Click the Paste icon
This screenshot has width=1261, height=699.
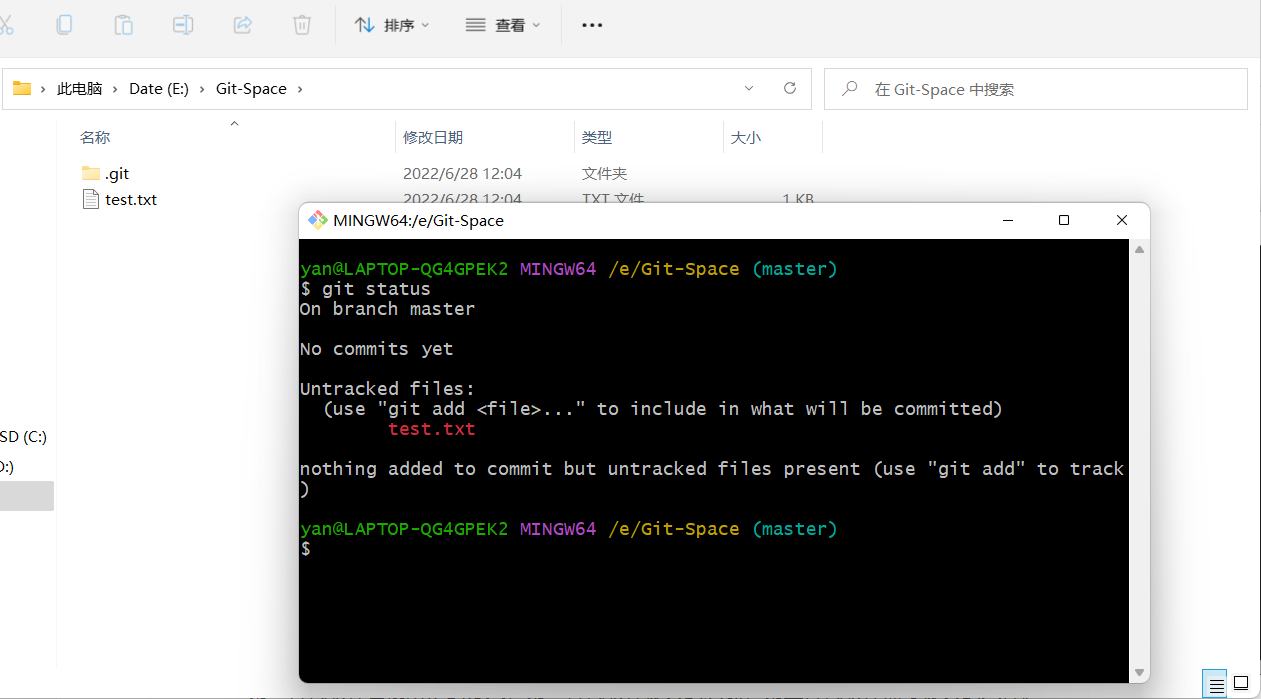124,25
